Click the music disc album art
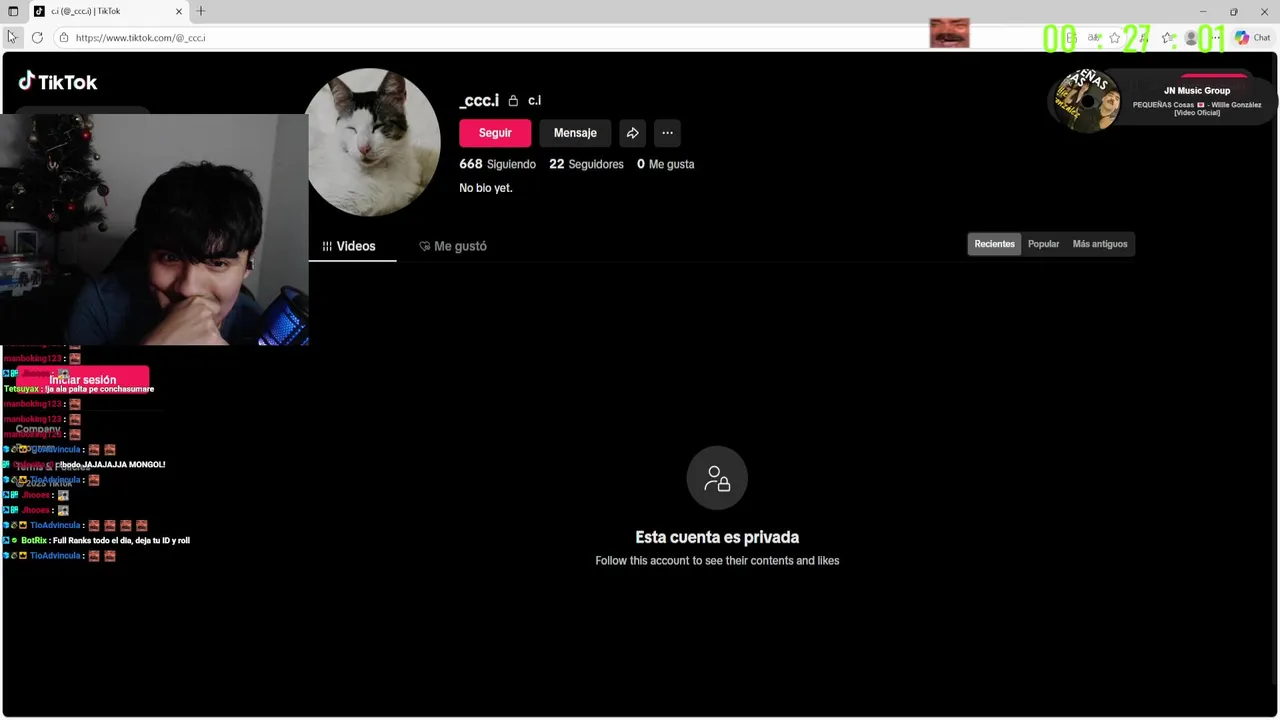Image resolution: width=1280 pixels, height=720 pixels. [x=1089, y=100]
